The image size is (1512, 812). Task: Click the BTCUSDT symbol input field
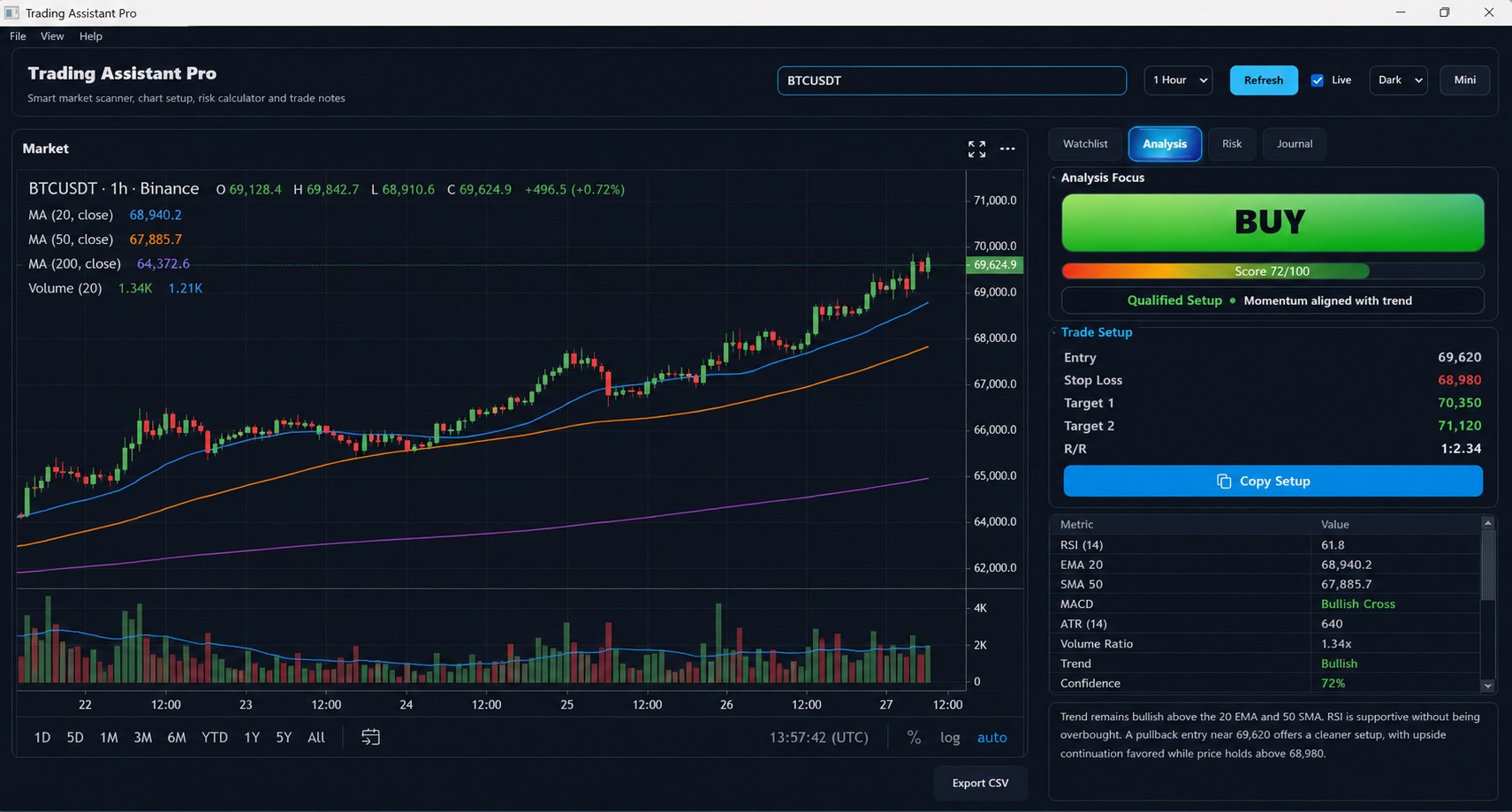[952, 80]
